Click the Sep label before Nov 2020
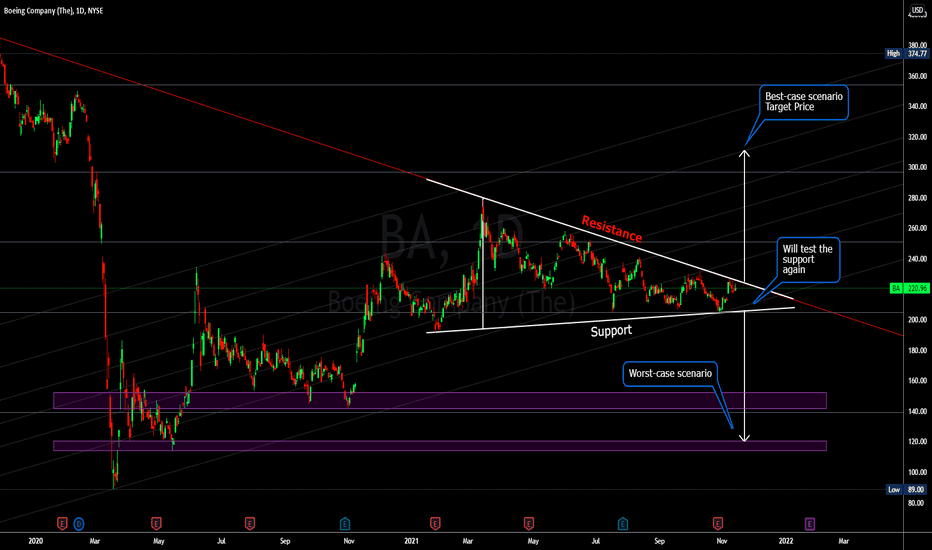932x550 pixels. click(x=285, y=541)
